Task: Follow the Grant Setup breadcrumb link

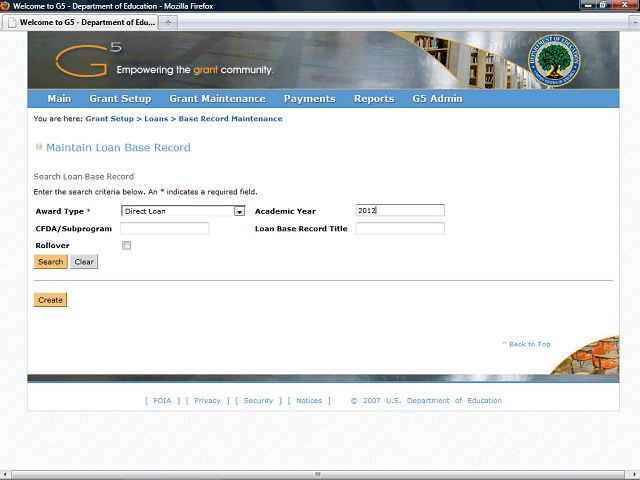Action: point(109,119)
